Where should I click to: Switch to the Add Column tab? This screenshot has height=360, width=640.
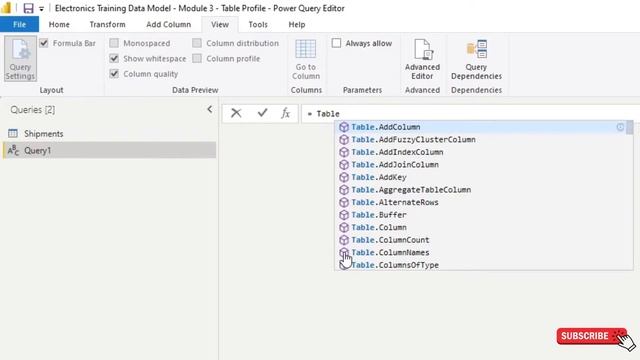[169, 24]
